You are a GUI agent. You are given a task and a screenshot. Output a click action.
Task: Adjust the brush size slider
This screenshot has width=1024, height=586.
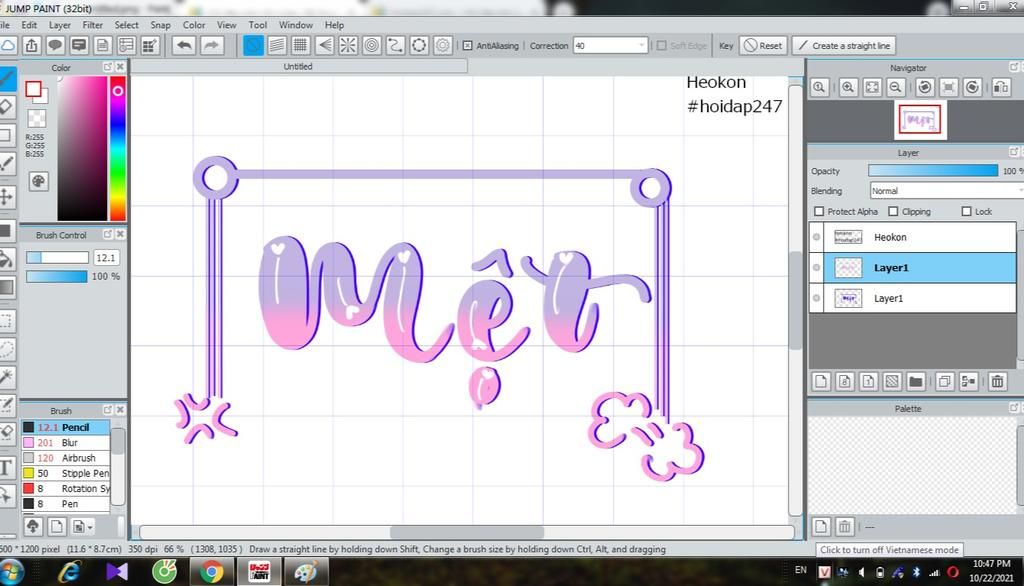[x=57, y=257]
